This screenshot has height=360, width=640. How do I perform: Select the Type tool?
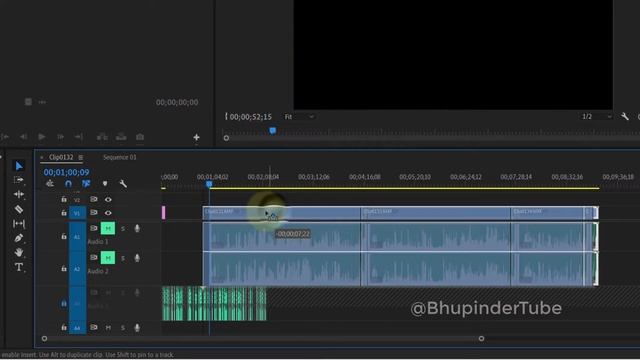(x=19, y=267)
